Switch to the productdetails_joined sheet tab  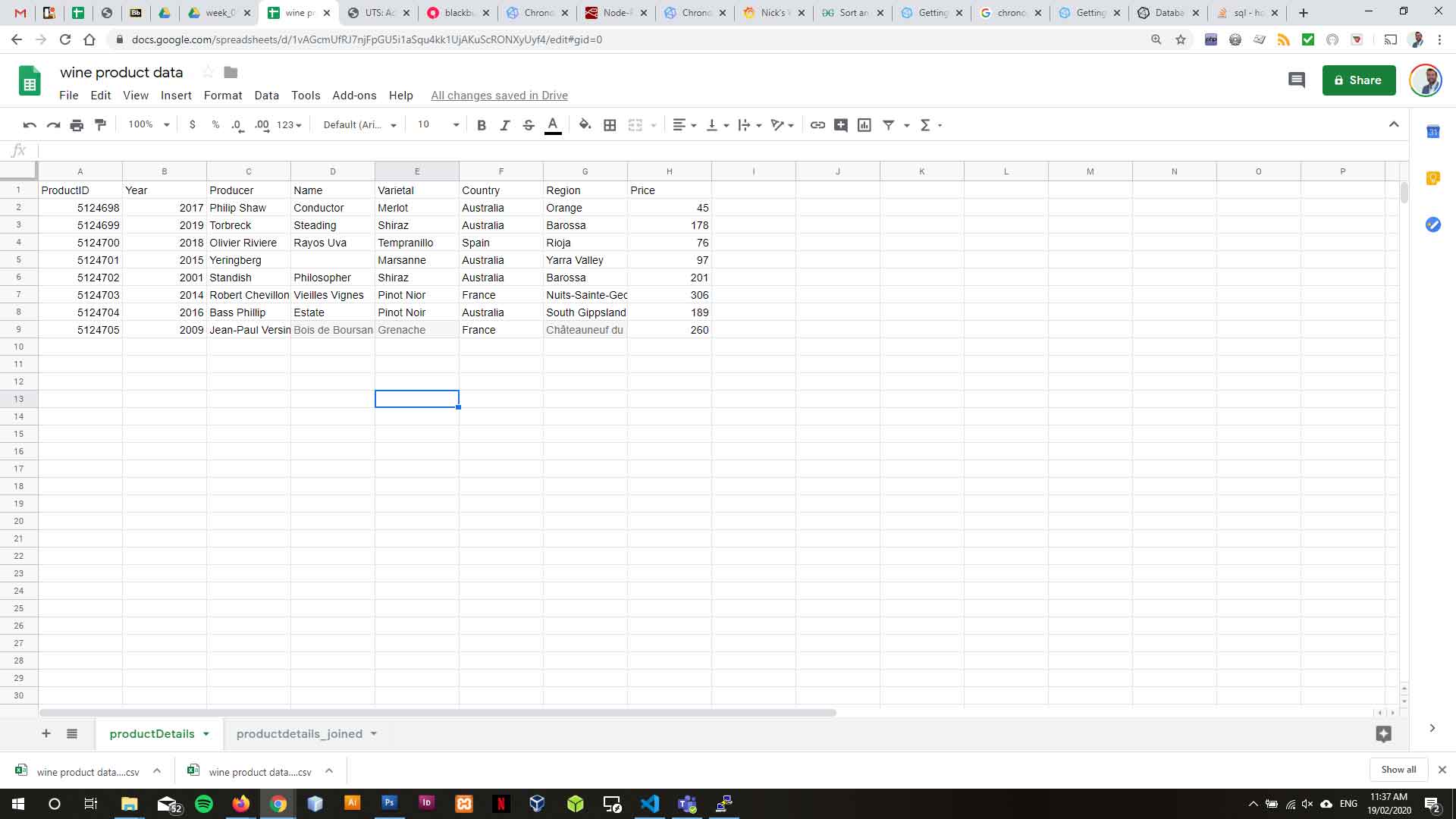299,733
